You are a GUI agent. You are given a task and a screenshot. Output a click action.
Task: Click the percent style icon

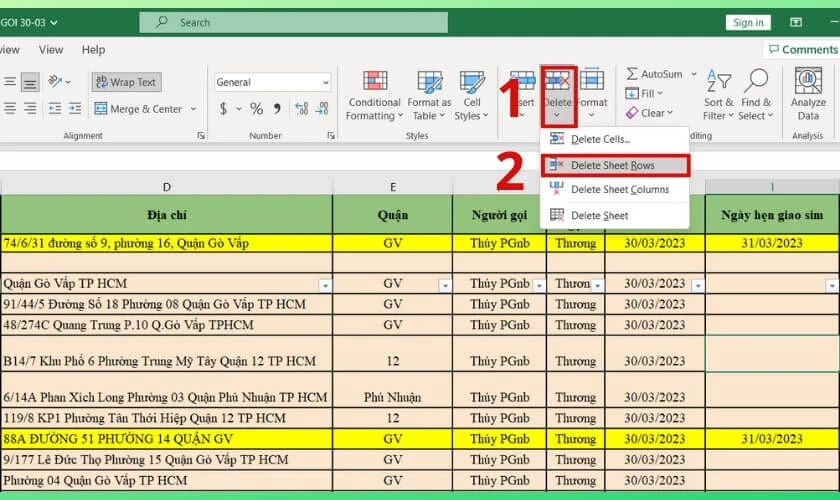[257, 109]
